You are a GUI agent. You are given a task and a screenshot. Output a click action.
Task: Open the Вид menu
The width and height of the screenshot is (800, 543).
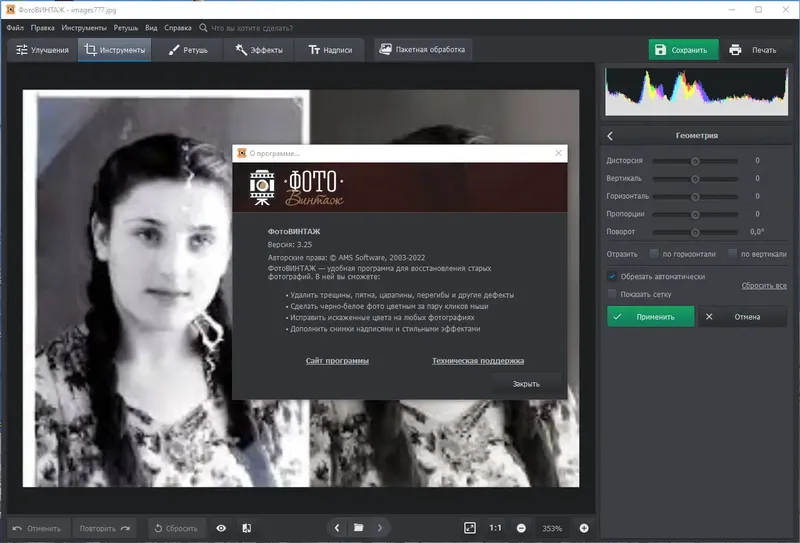pyautogui.click(x=151, y=28)
